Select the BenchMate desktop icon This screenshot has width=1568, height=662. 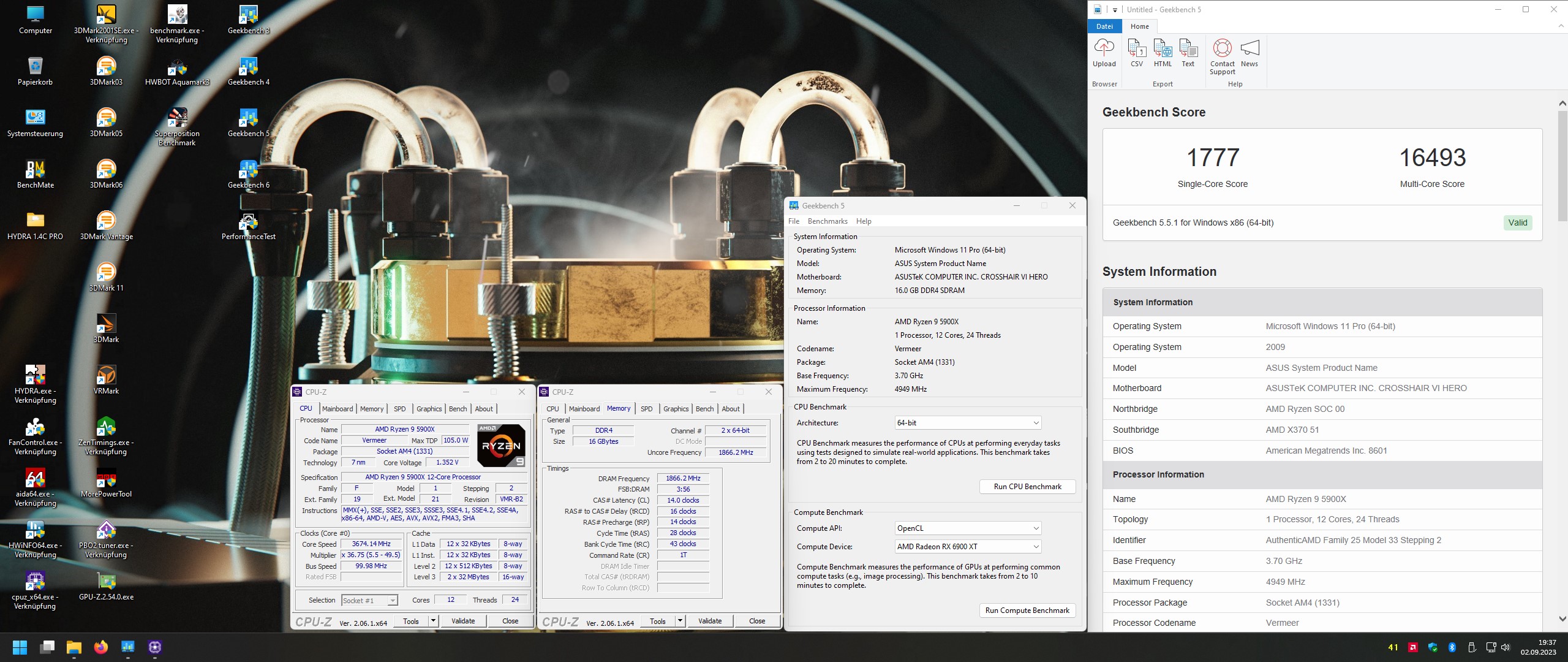tap(35, 175)
